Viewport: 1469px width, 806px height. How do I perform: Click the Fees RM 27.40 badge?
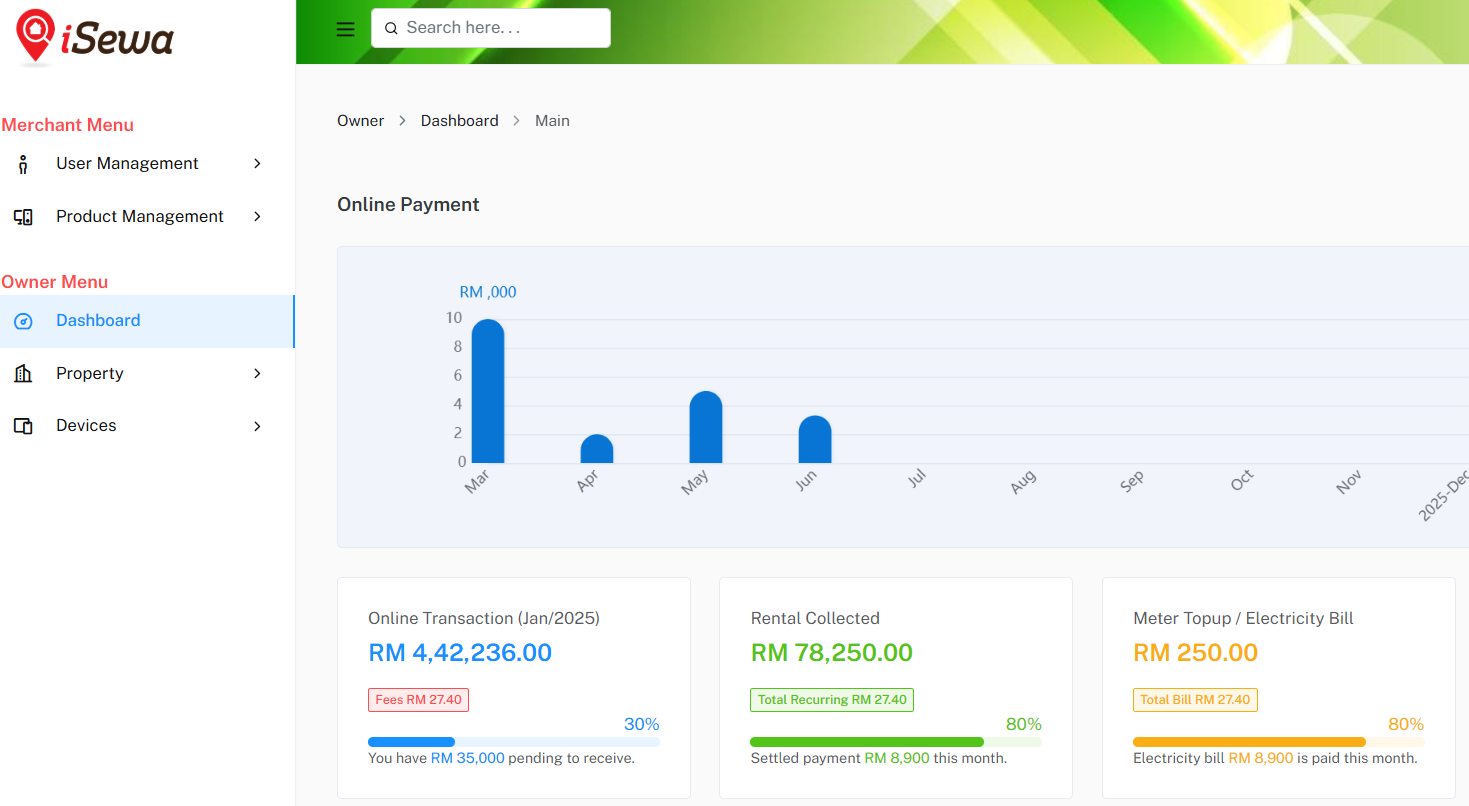point(418,700)
